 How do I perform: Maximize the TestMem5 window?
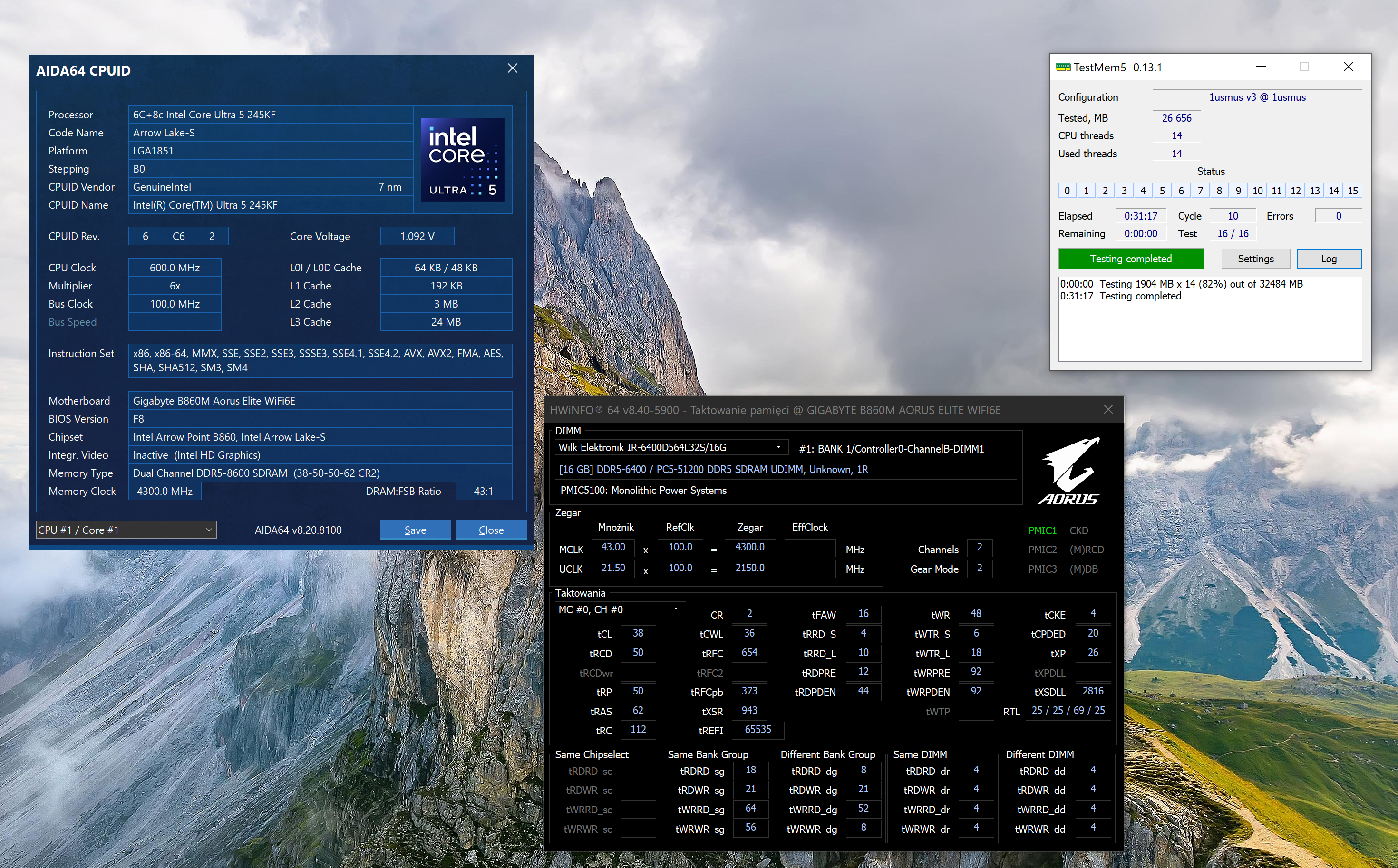(x=1304, y=67)
